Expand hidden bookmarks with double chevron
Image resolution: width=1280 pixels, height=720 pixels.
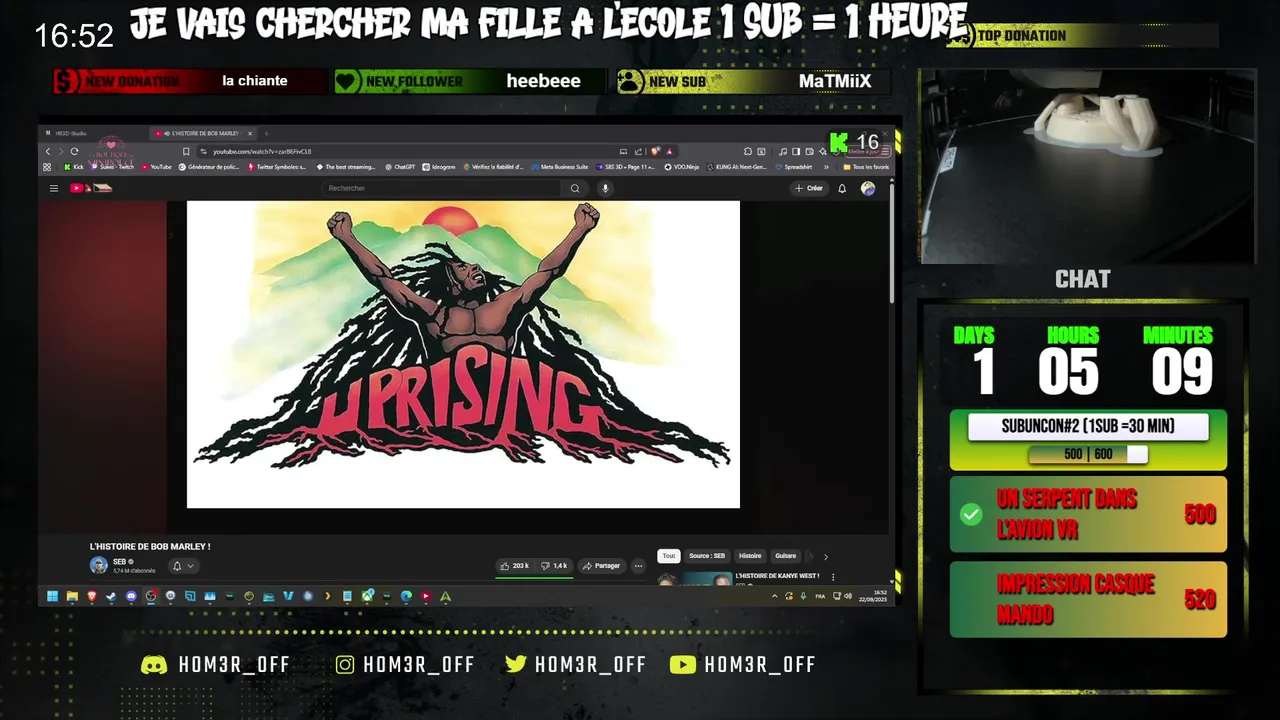pyautogui.click(x=826, y=167)
